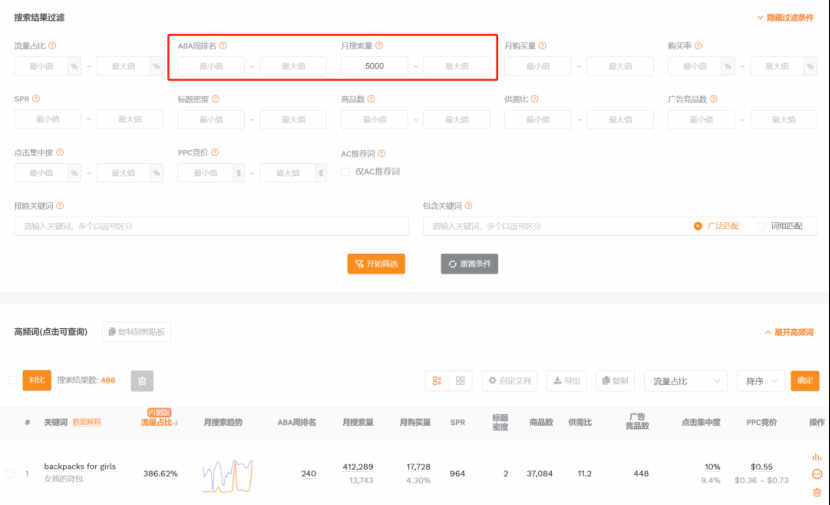Click the copy-to-clipboard button beside 高频词

[x=136, y=332]
